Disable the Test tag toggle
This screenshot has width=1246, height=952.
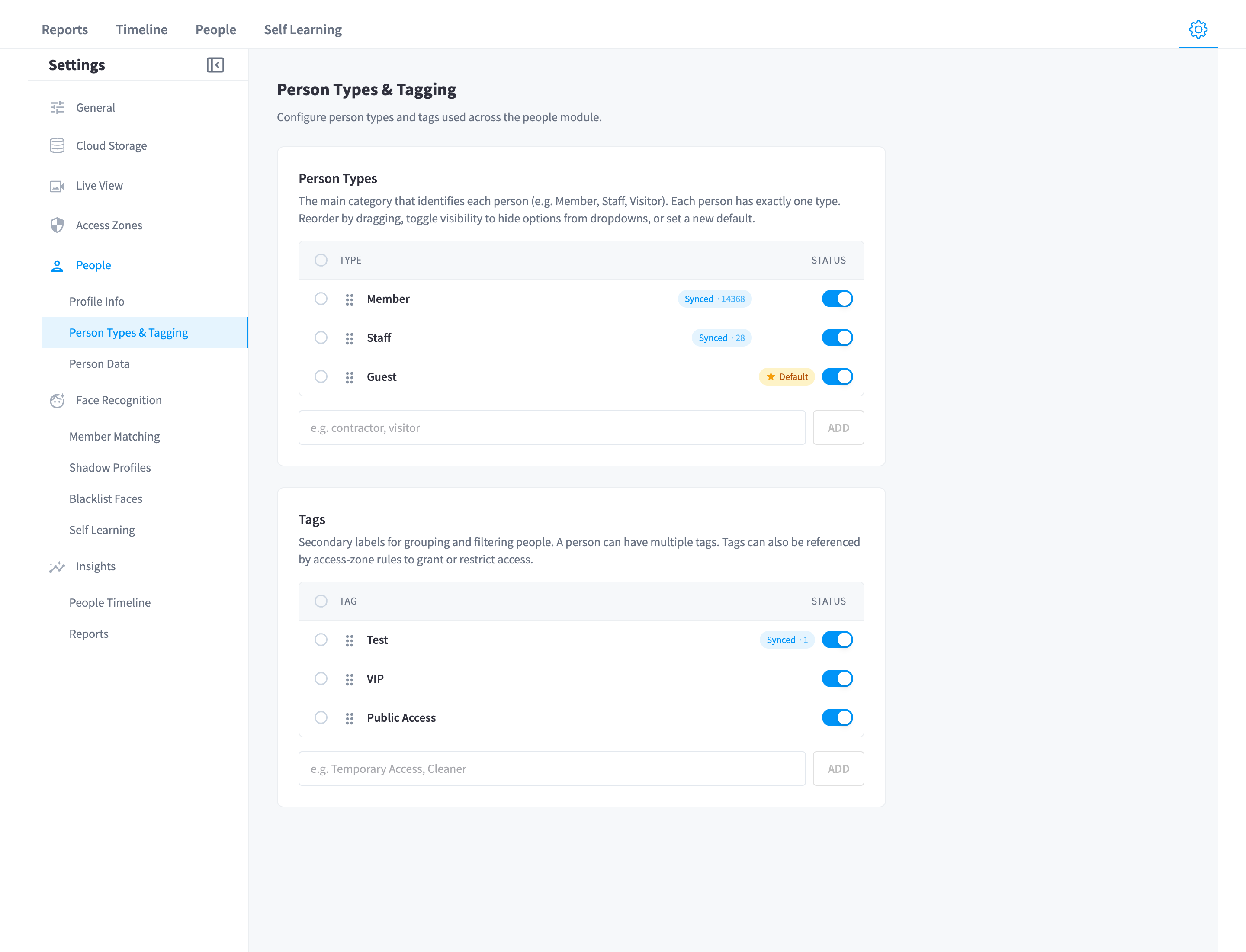point(837,640)
